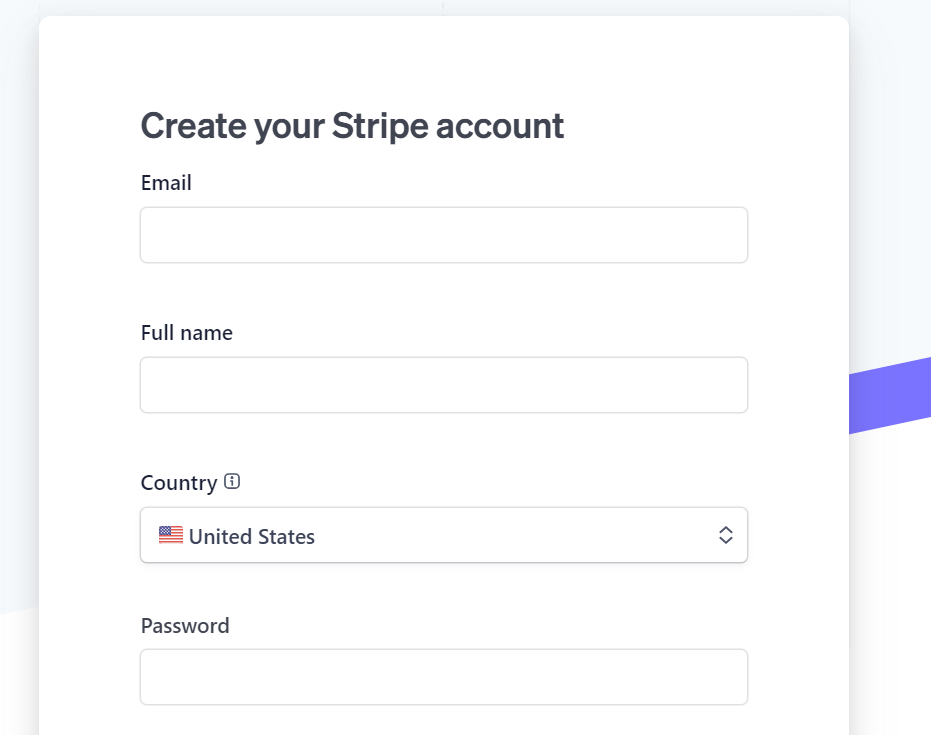The image size is (931, 735).
Task: Click the info icon beside Country
Action: click(232, 481)
